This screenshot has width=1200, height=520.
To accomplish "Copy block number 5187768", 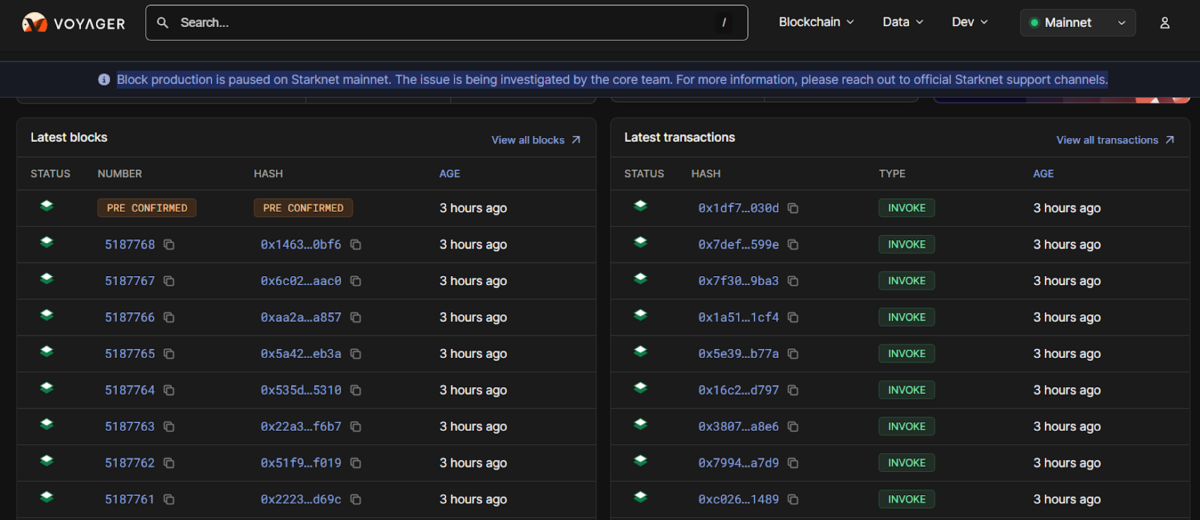I will (x=169, y=245).
